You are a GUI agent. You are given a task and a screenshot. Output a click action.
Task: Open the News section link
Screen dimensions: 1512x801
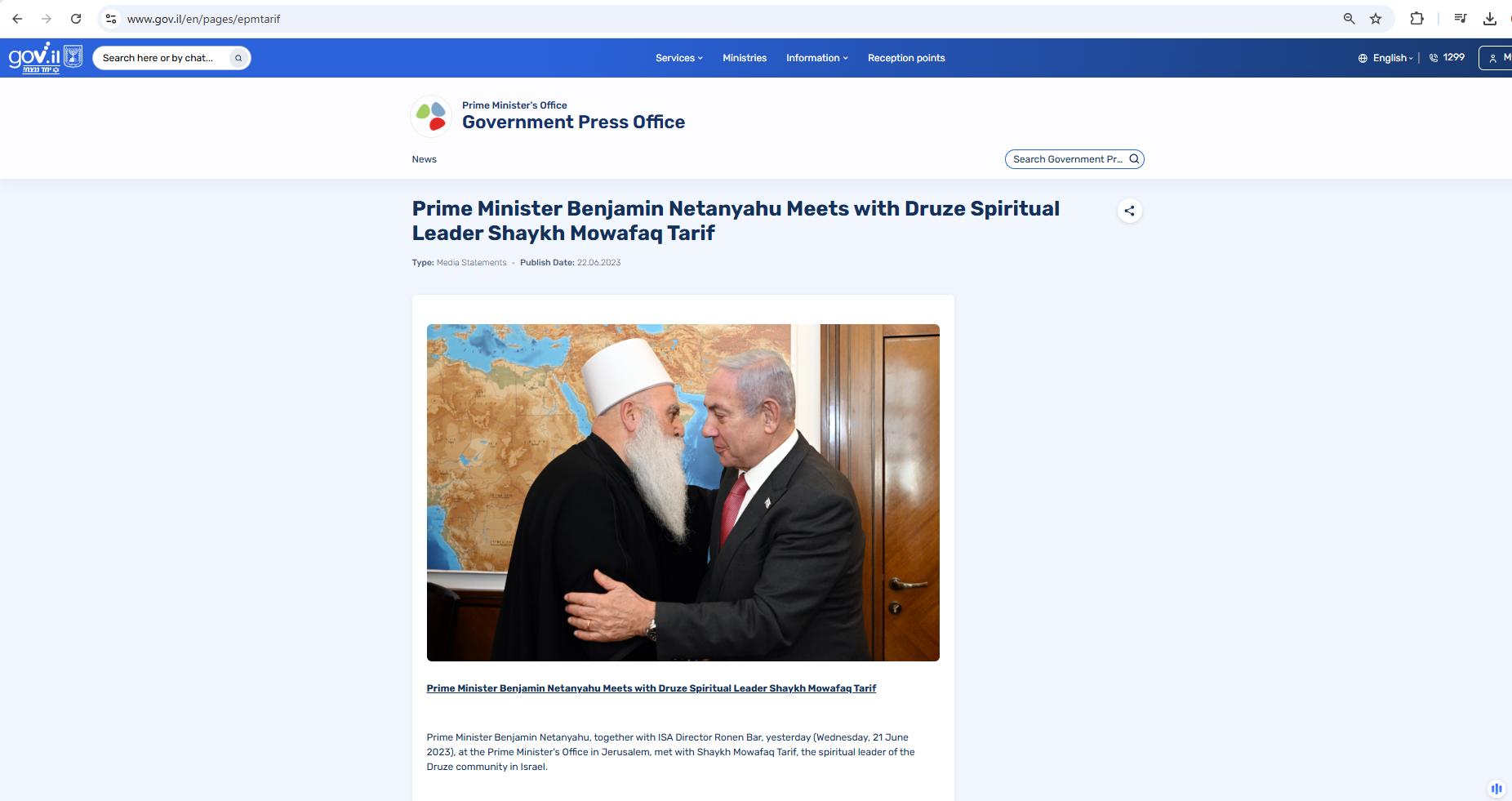click(x=425, y=159)
